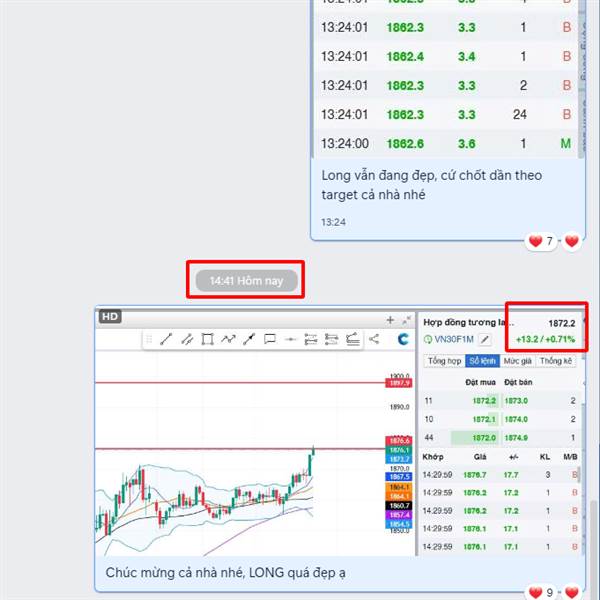
Task: Click the ask price 1874.9
Action: (516, 437)
